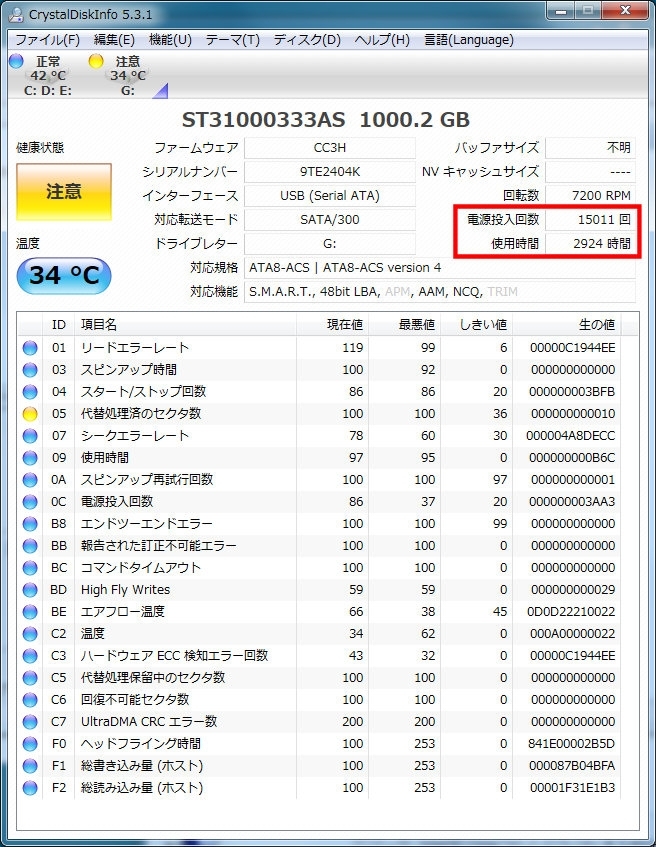Open the ファイル(F) menu

pyautogui.click(x=48, y=40)
